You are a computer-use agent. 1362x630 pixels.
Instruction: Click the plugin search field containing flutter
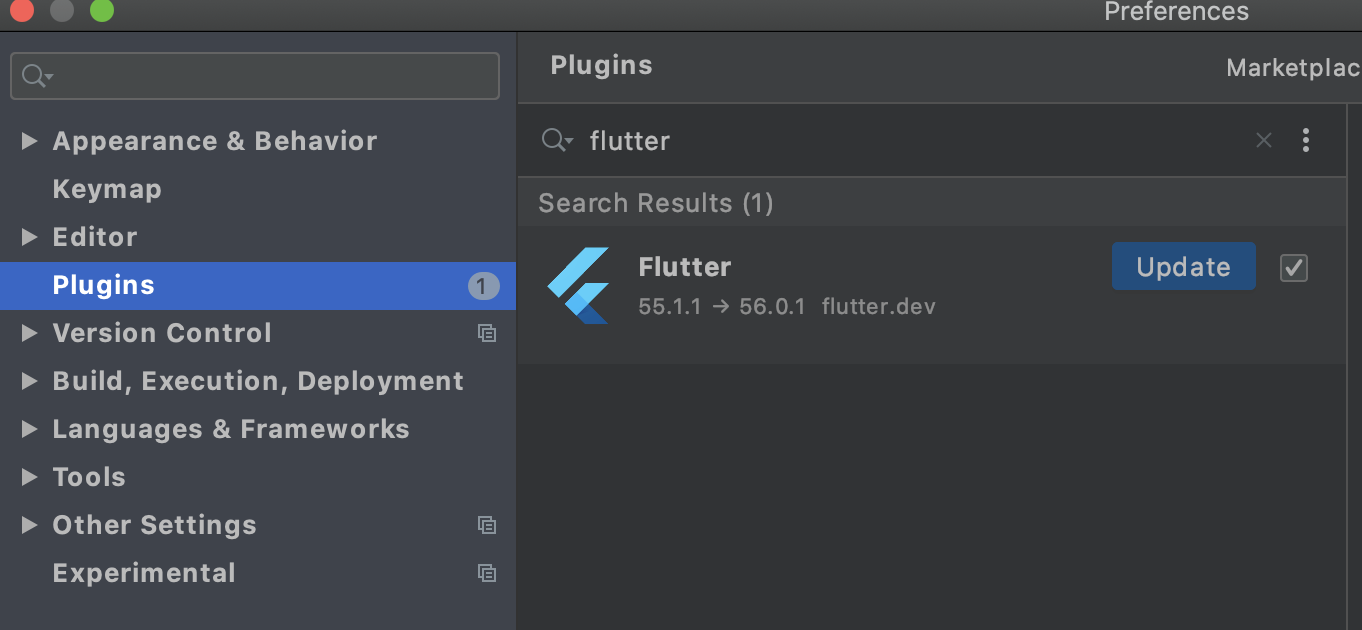pos(900,141)
